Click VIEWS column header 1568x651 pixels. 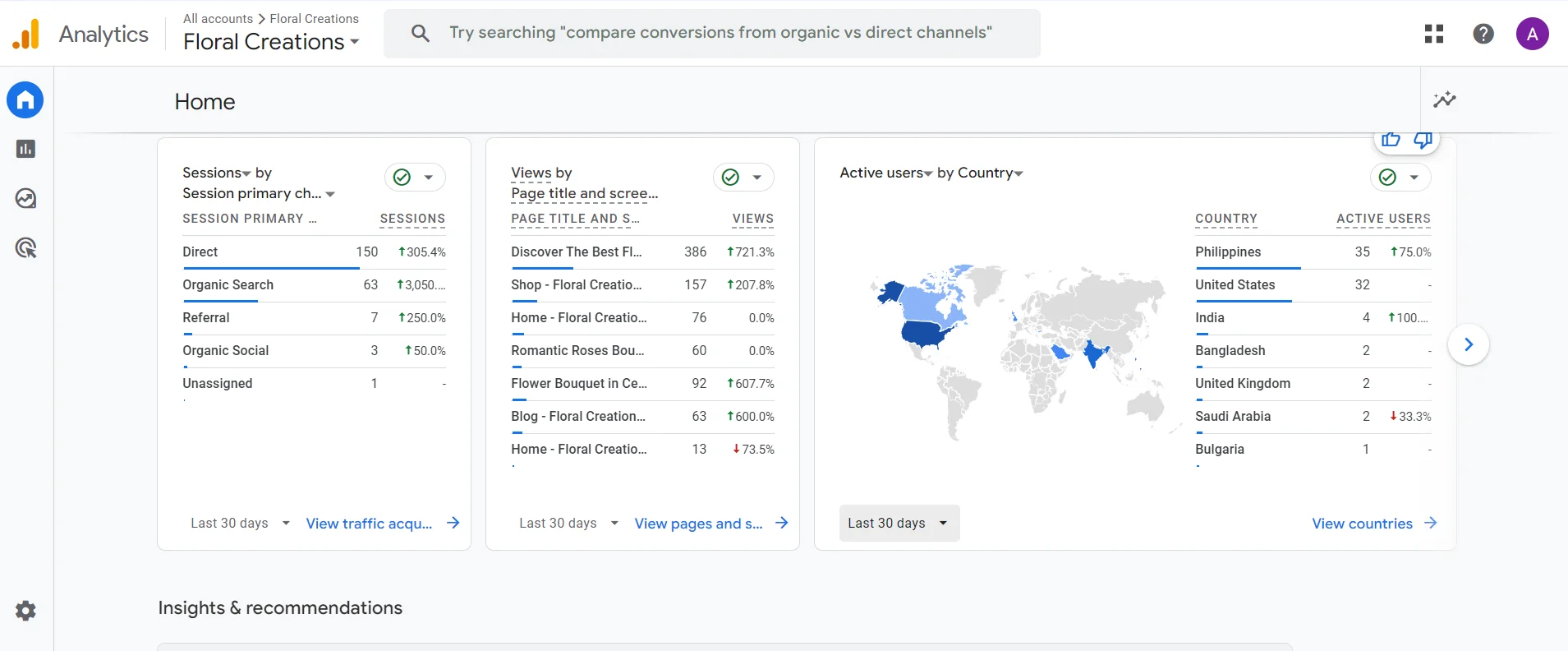(x=752, y=219)
